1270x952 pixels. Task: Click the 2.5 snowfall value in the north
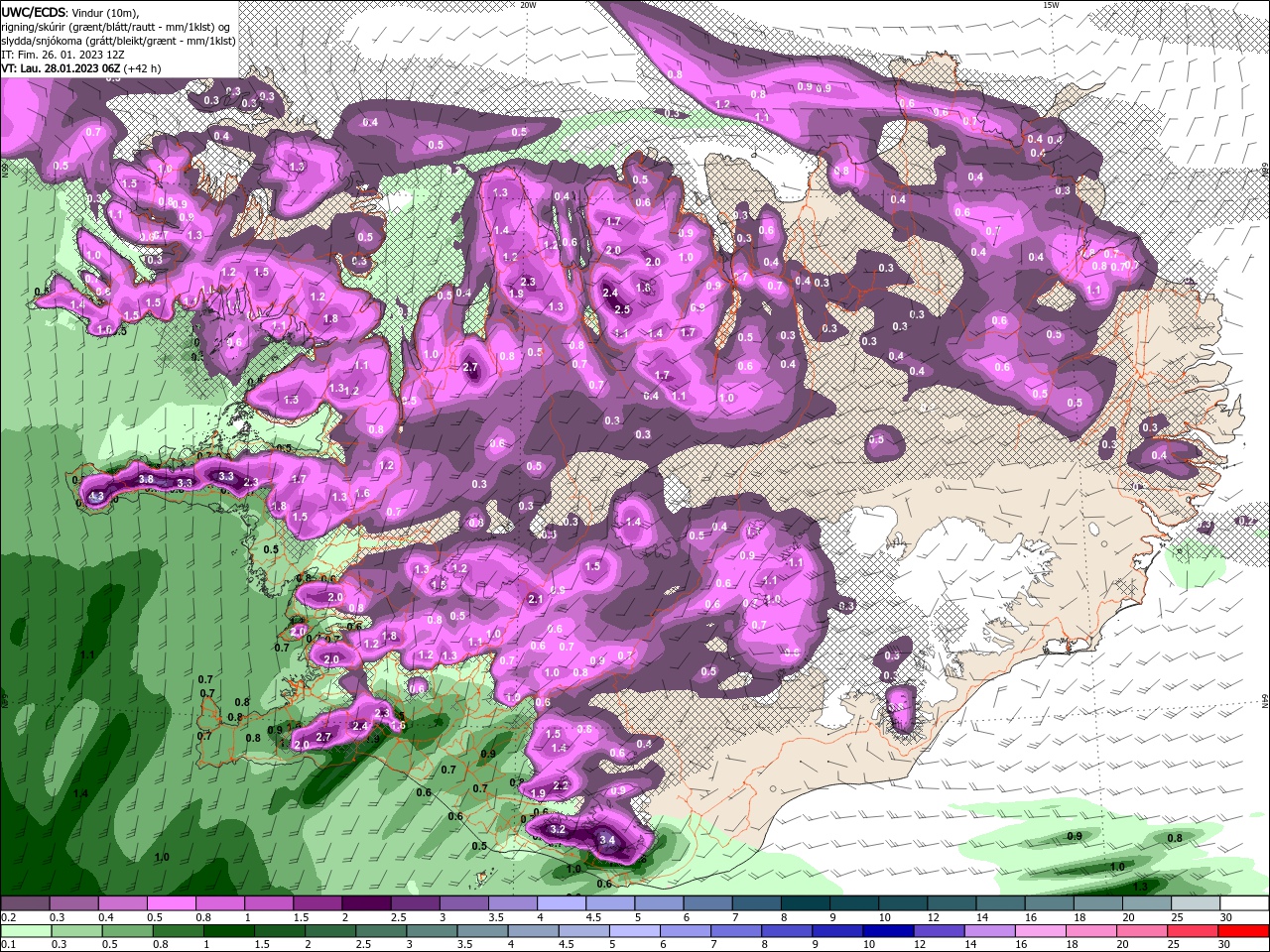[622, 309]
